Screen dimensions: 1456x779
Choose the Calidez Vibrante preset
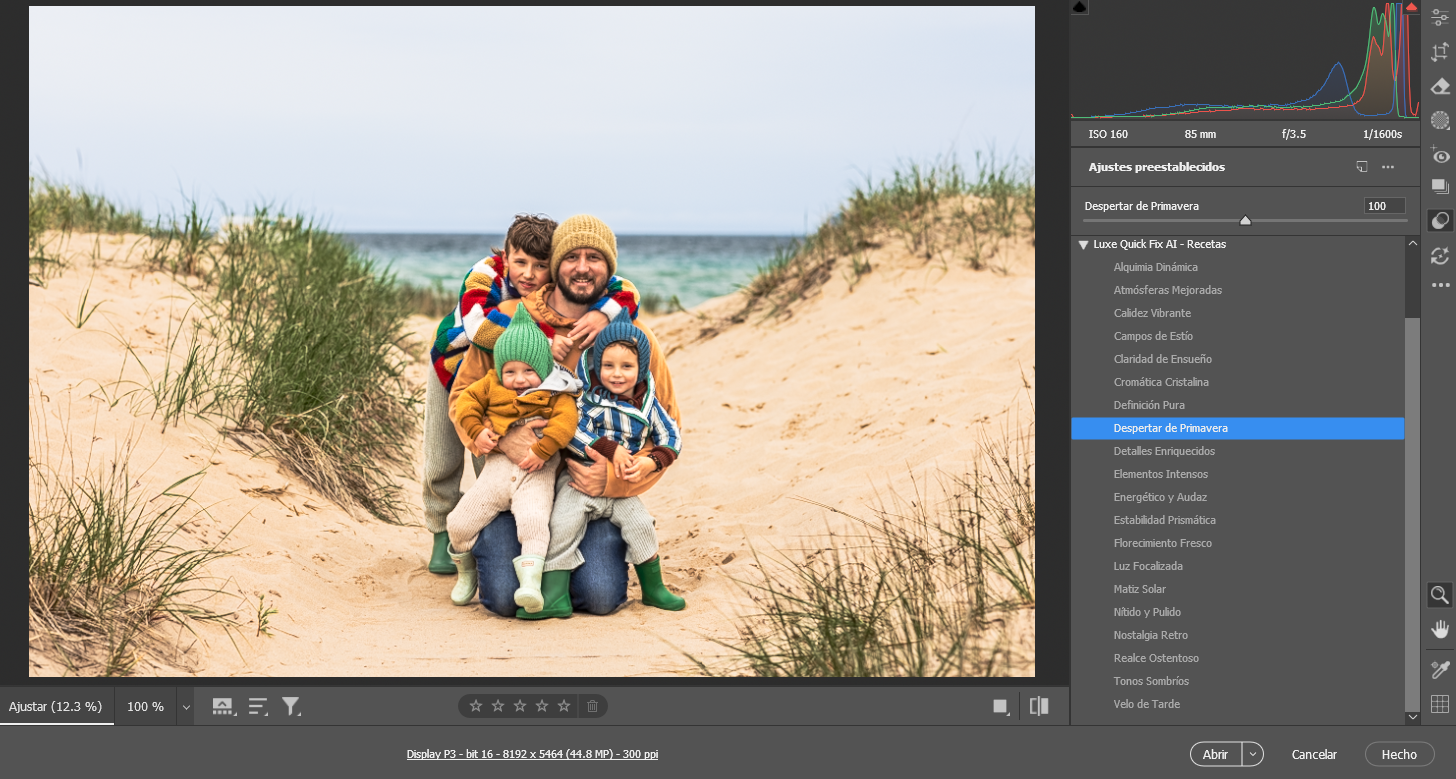1150,313
